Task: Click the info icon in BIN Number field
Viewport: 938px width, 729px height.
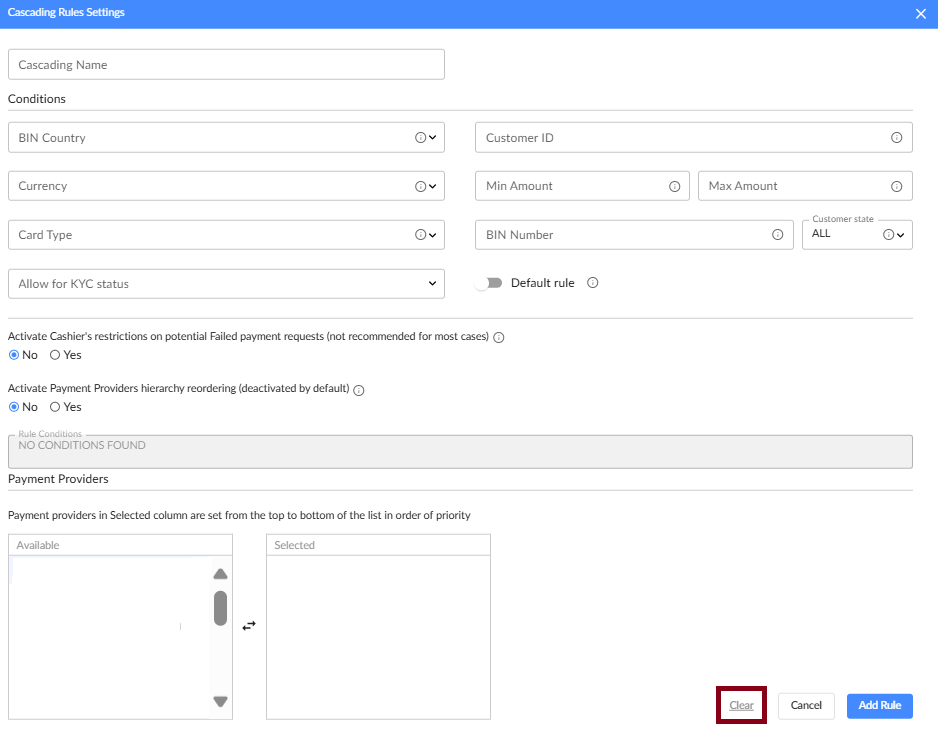Action: coord(777,235)
